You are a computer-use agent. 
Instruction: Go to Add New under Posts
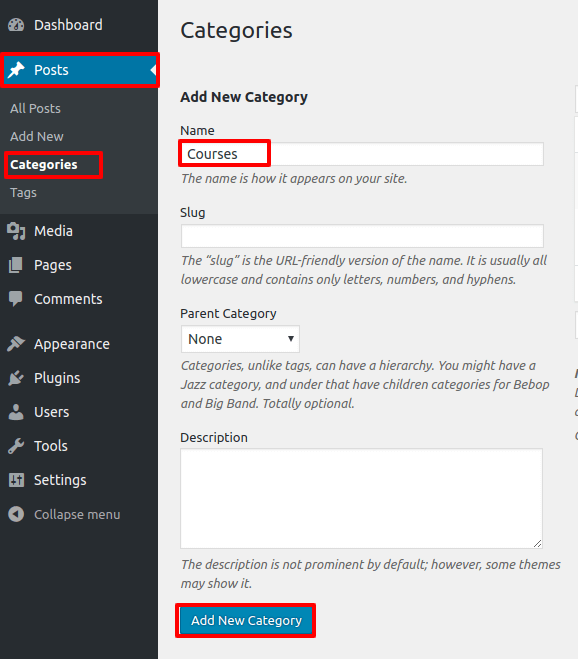(x=37, y=137)
